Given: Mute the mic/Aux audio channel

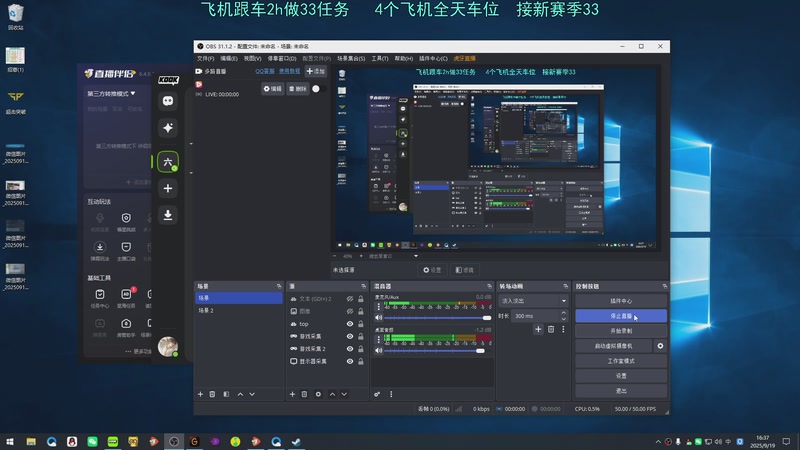Looking at the screenshot, I should [379, 317].
